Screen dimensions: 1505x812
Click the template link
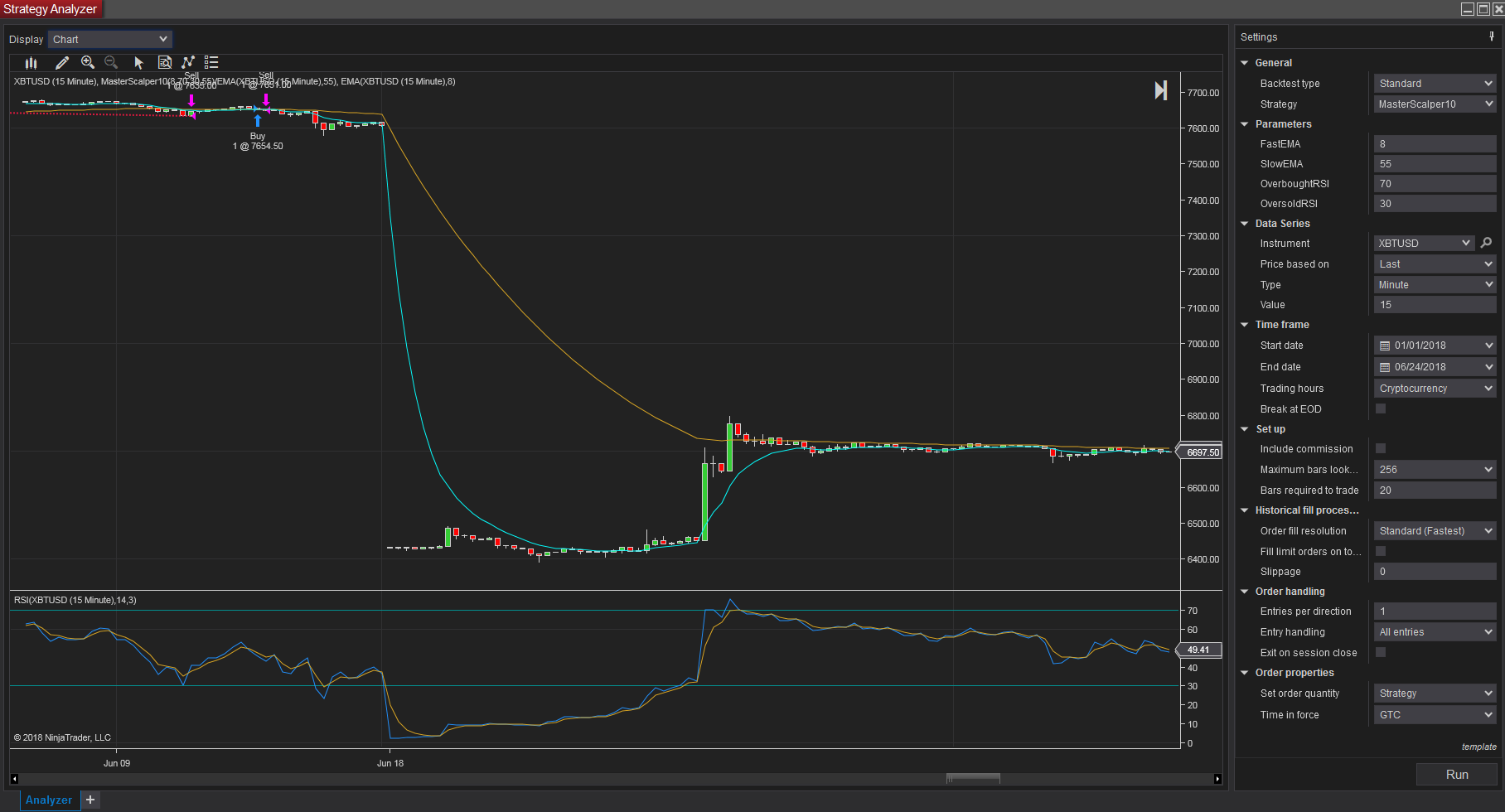(1479, 747)
